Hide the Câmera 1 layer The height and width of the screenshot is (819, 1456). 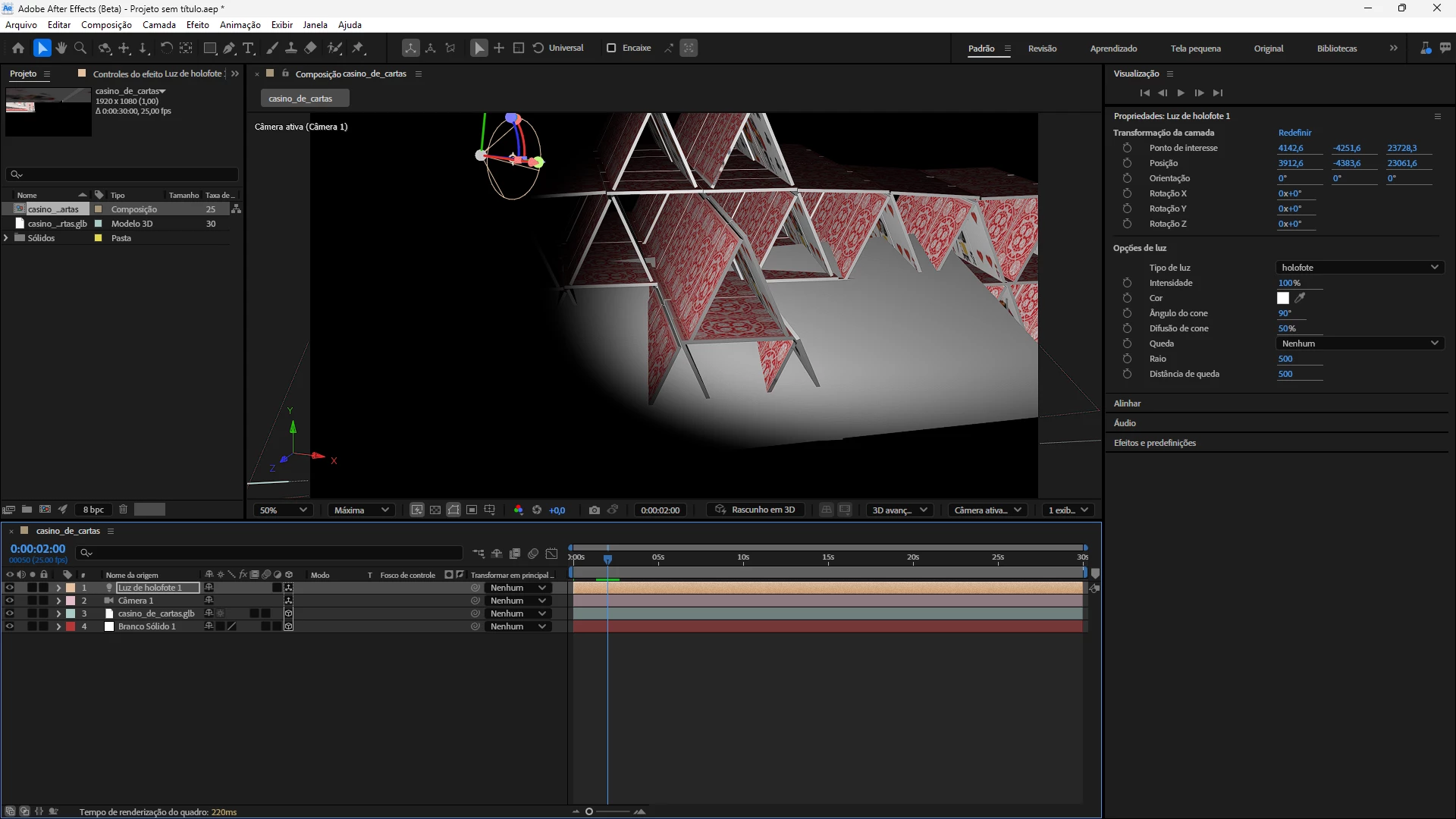coord(9,601)
